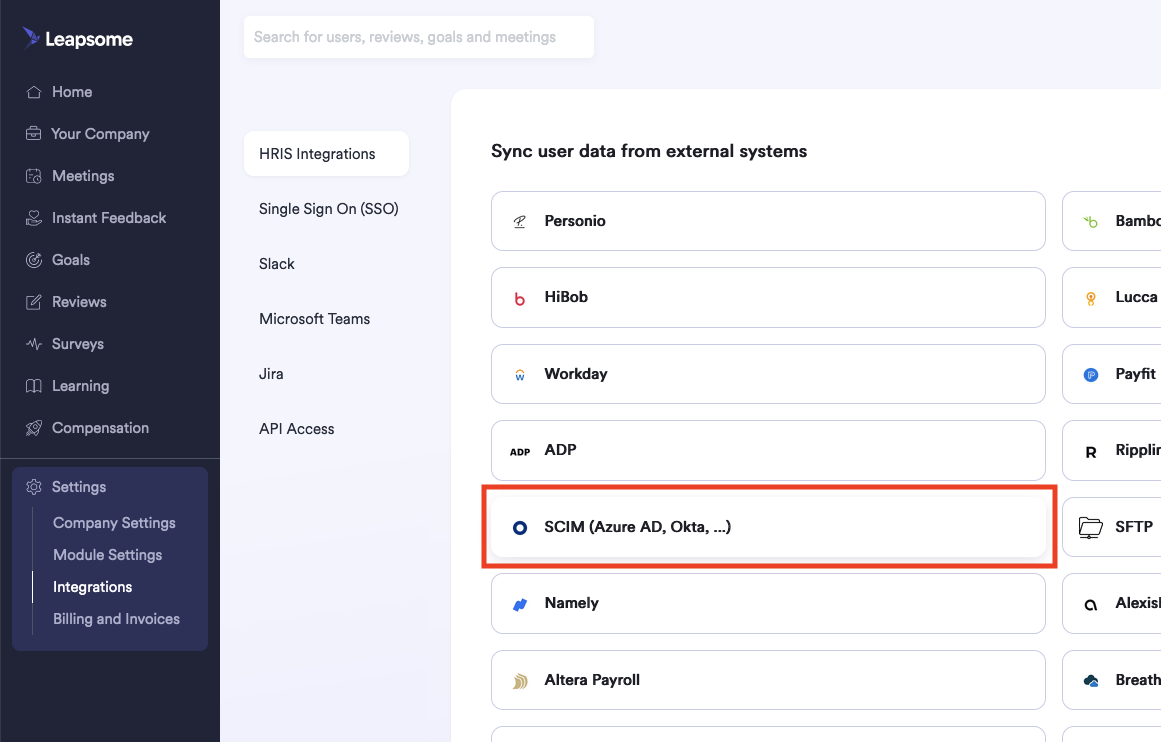Viewport: 1161px width, 742px height.
Task: Select the Workday integration
Action: pos(768,374)
